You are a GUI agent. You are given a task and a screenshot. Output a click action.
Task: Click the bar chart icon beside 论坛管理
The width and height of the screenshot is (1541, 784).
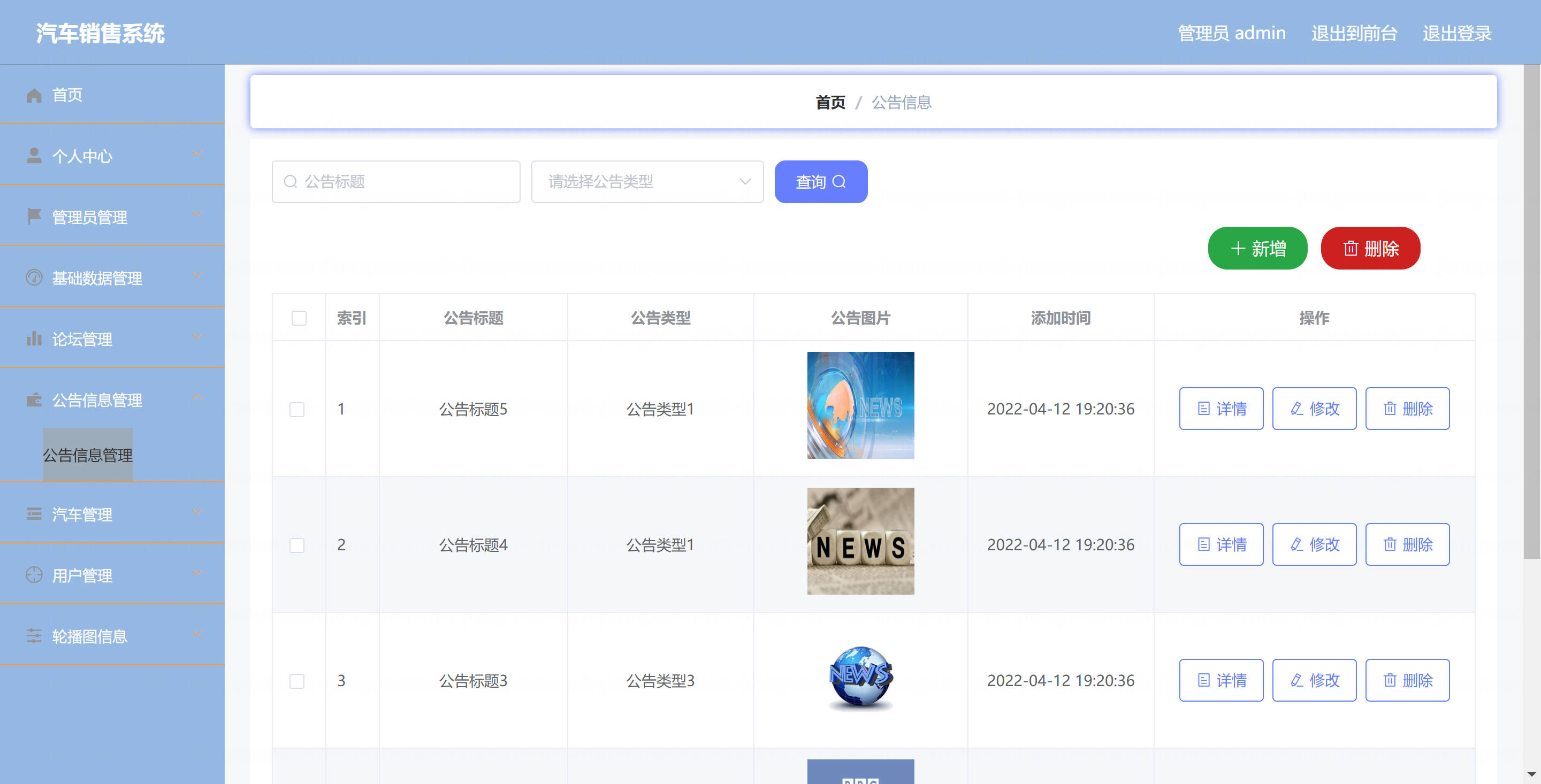click(34, 339)
